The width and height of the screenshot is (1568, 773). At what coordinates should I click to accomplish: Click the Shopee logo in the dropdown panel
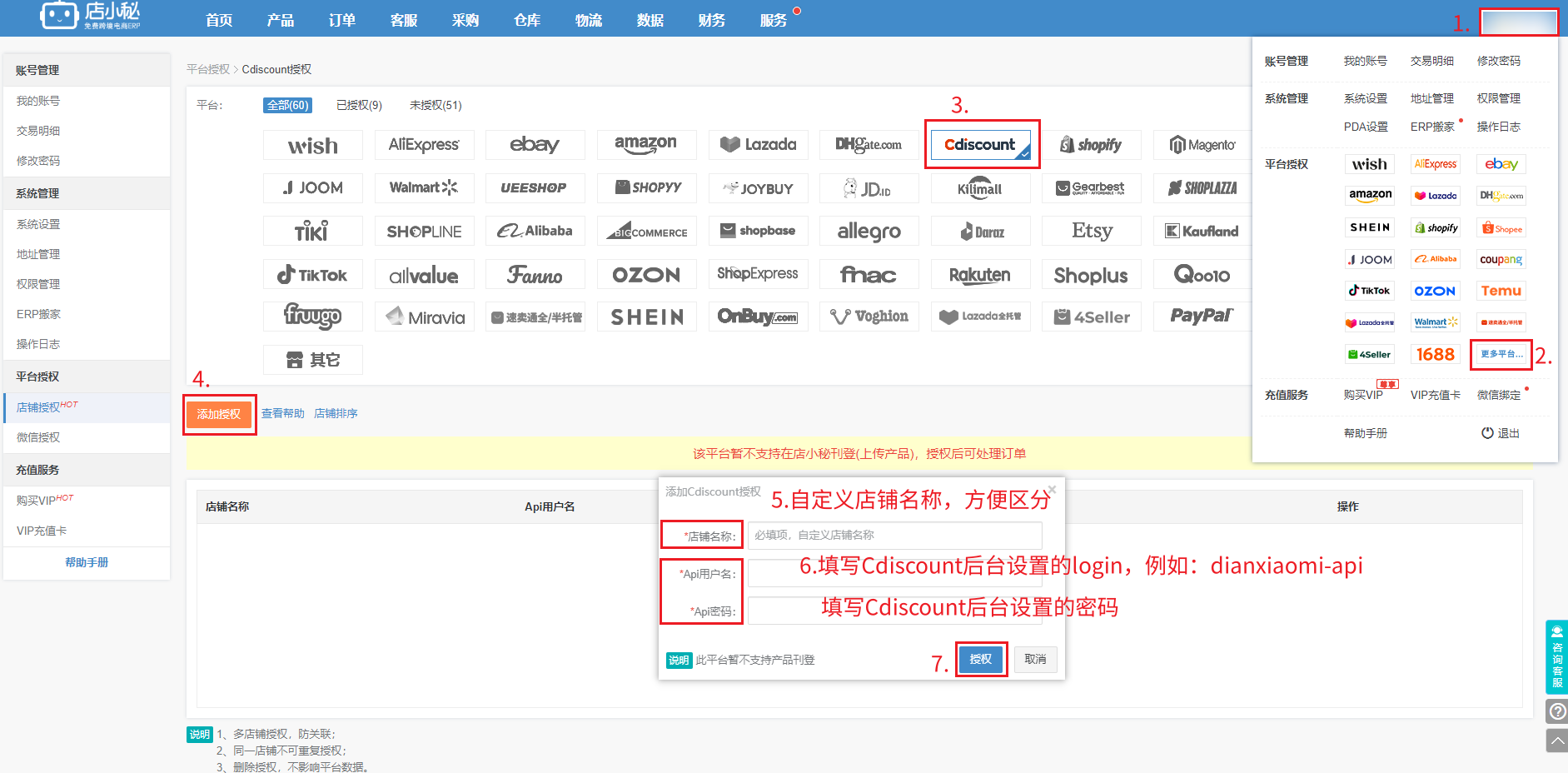pos(1501,228)
